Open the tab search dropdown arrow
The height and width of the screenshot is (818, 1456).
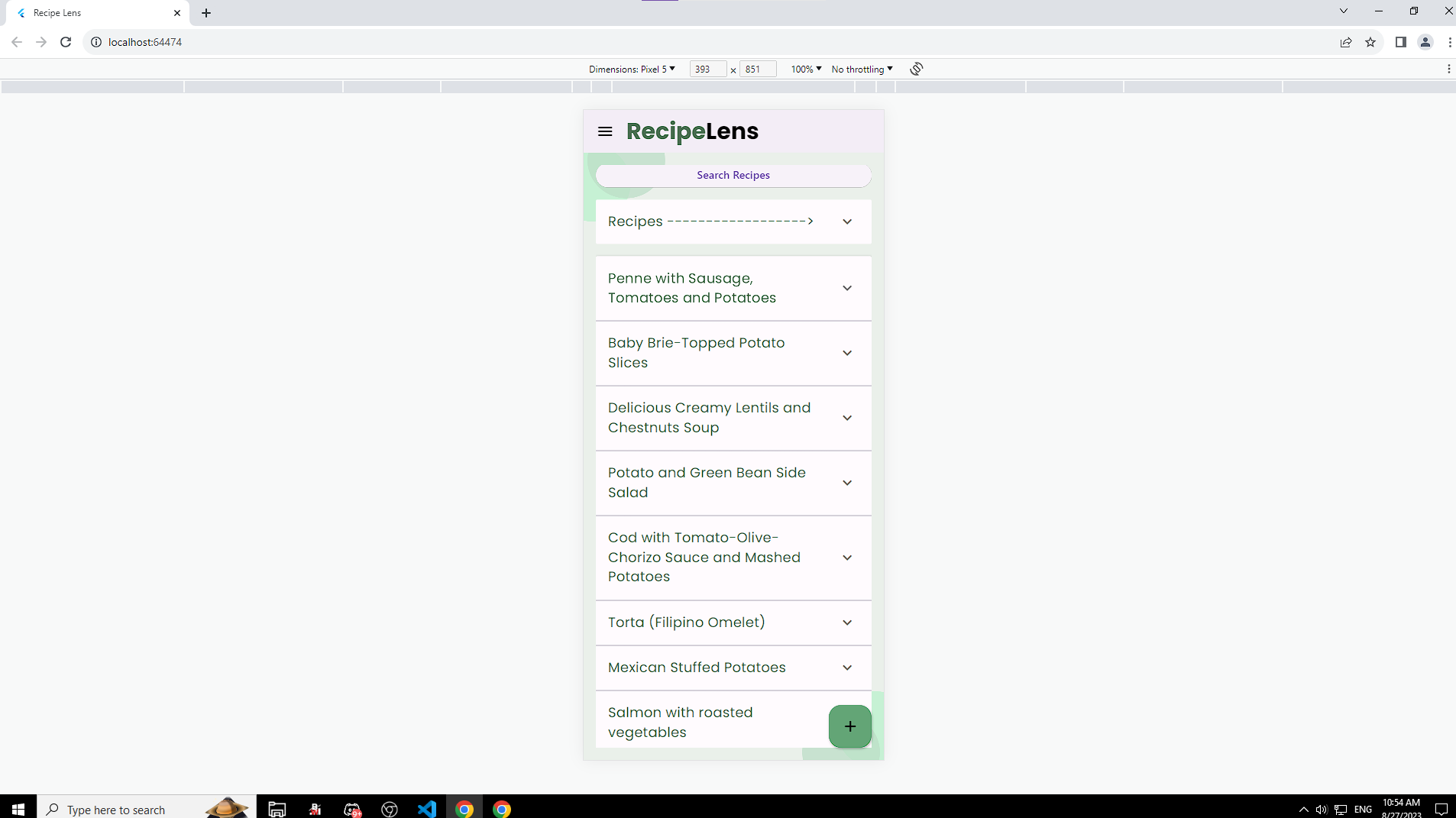pos(1344,11)
